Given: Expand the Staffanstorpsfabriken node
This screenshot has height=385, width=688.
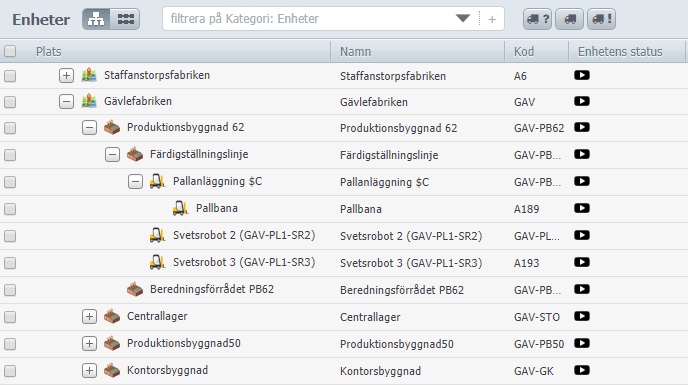Looking at the screenshot, I should coord(66,76).
